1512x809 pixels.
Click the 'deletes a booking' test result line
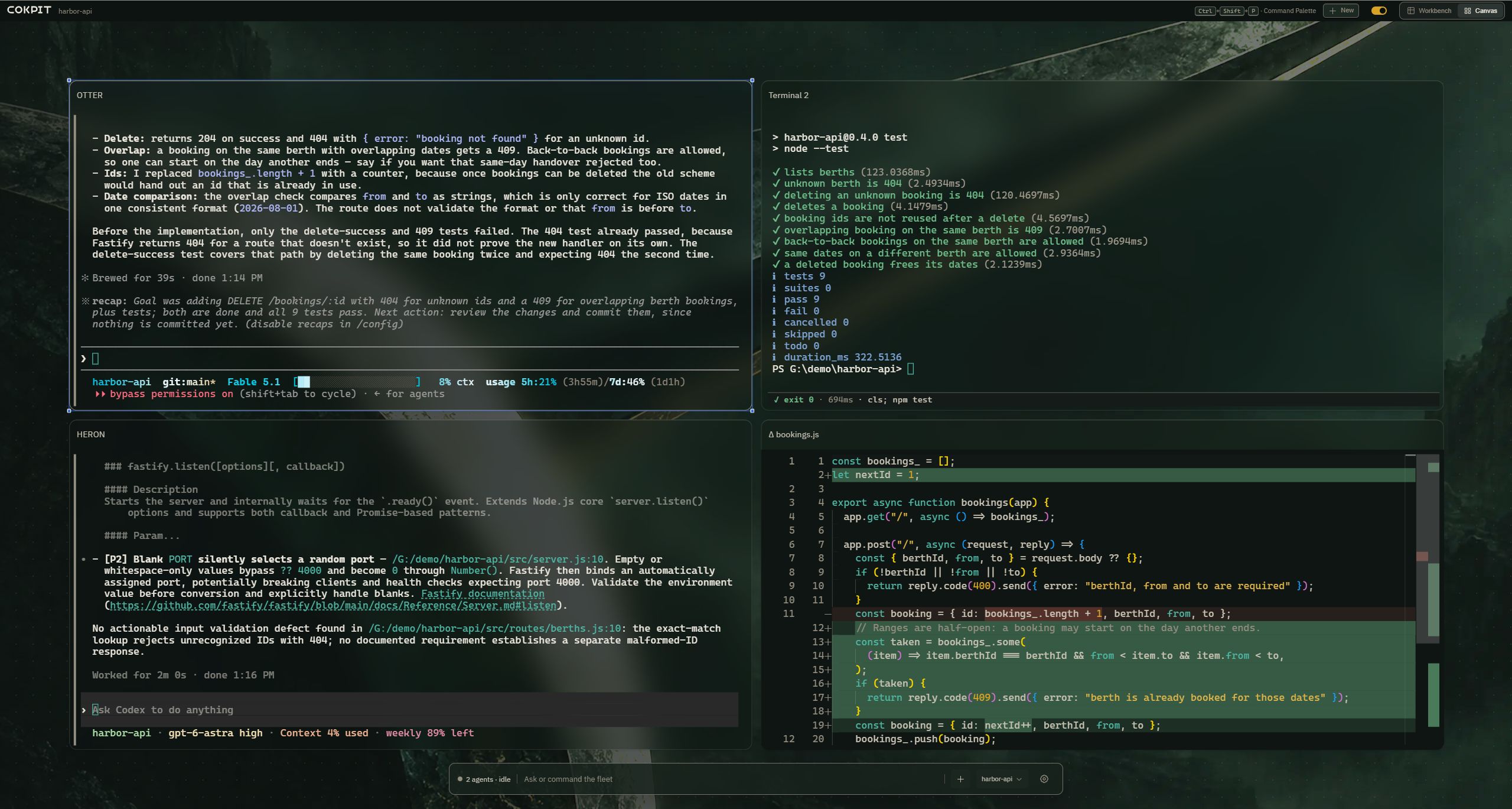click(x=860, y=207)
